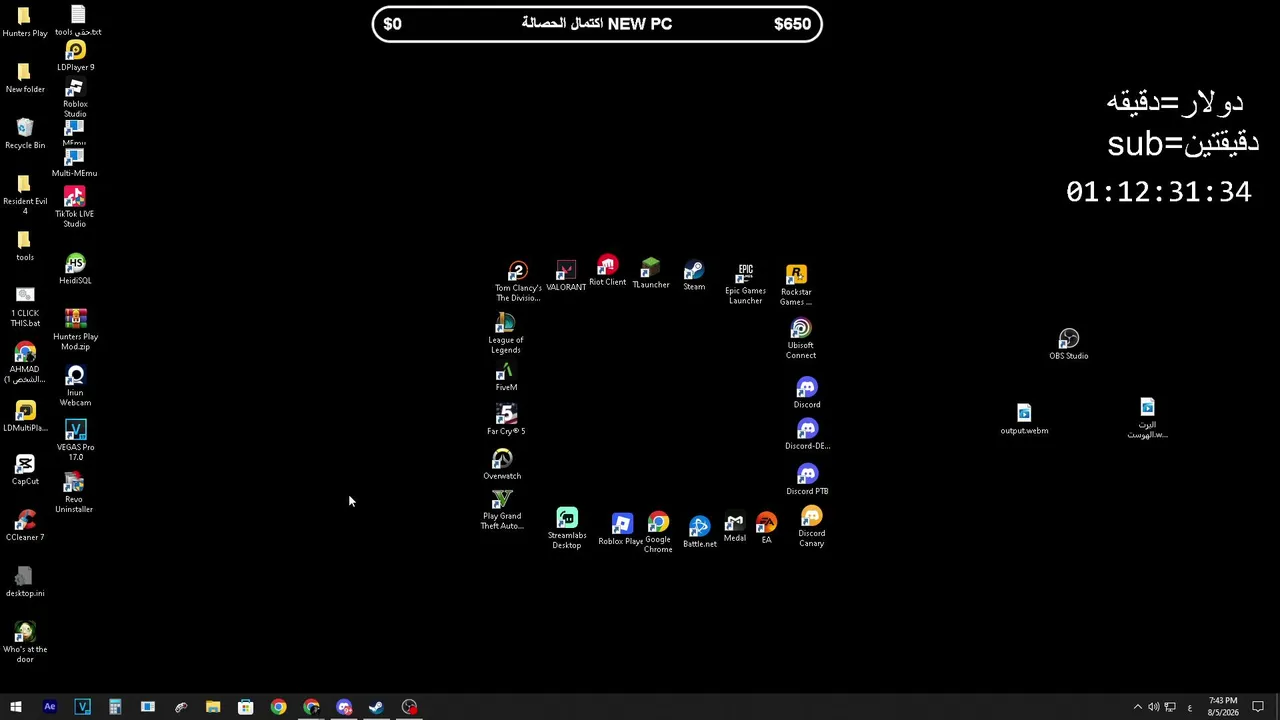Open the Iriun Webcam shortcut
Image resolution: width=1280 pixels, height=720 pixels.
point(75,386)
